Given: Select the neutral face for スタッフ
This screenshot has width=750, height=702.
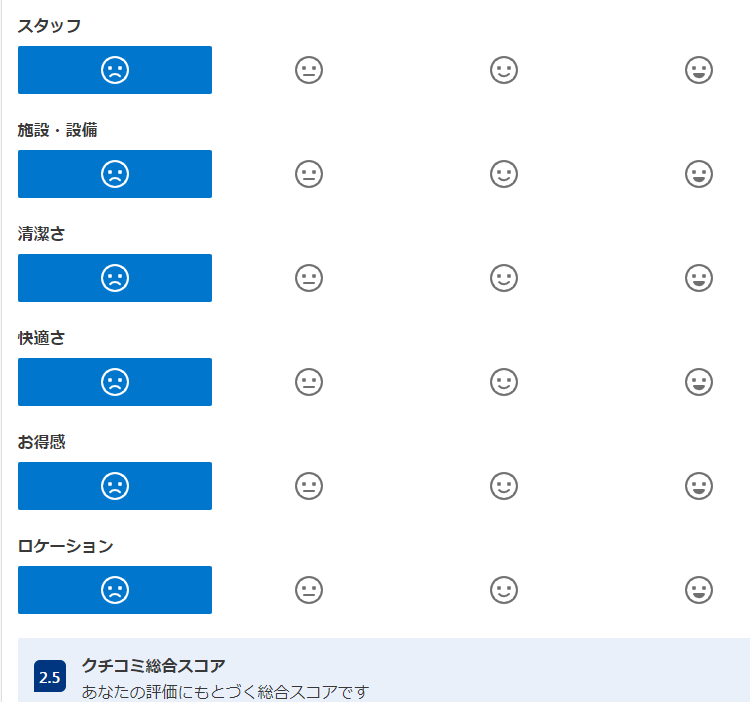Looking at the screenshot, I should pyautogui.click(x=309, y=70).
